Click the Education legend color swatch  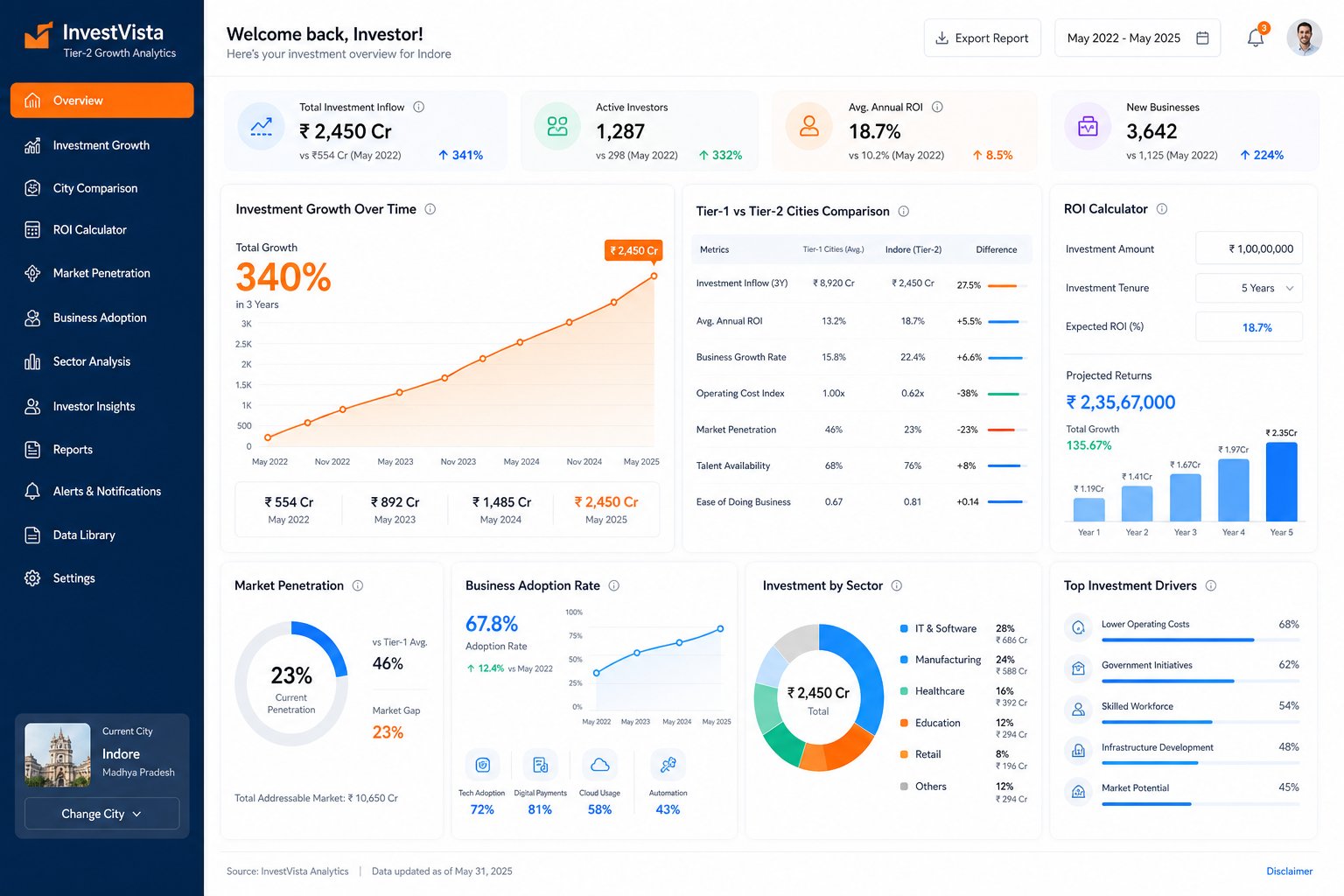(904, 723)
